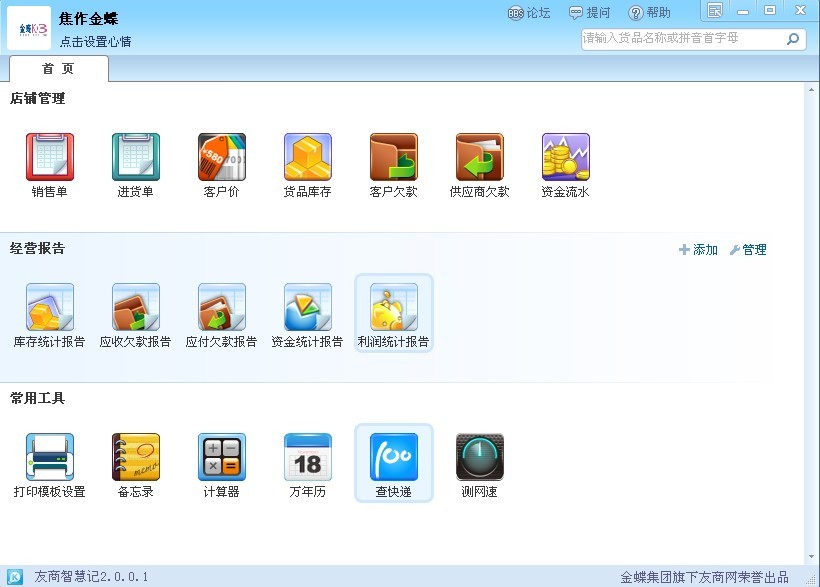The width and height of the screenshot is (820, 587).
Task: Open 资金流水 cash flow icon
Action: pyautogui.click(x=566, y=158)
